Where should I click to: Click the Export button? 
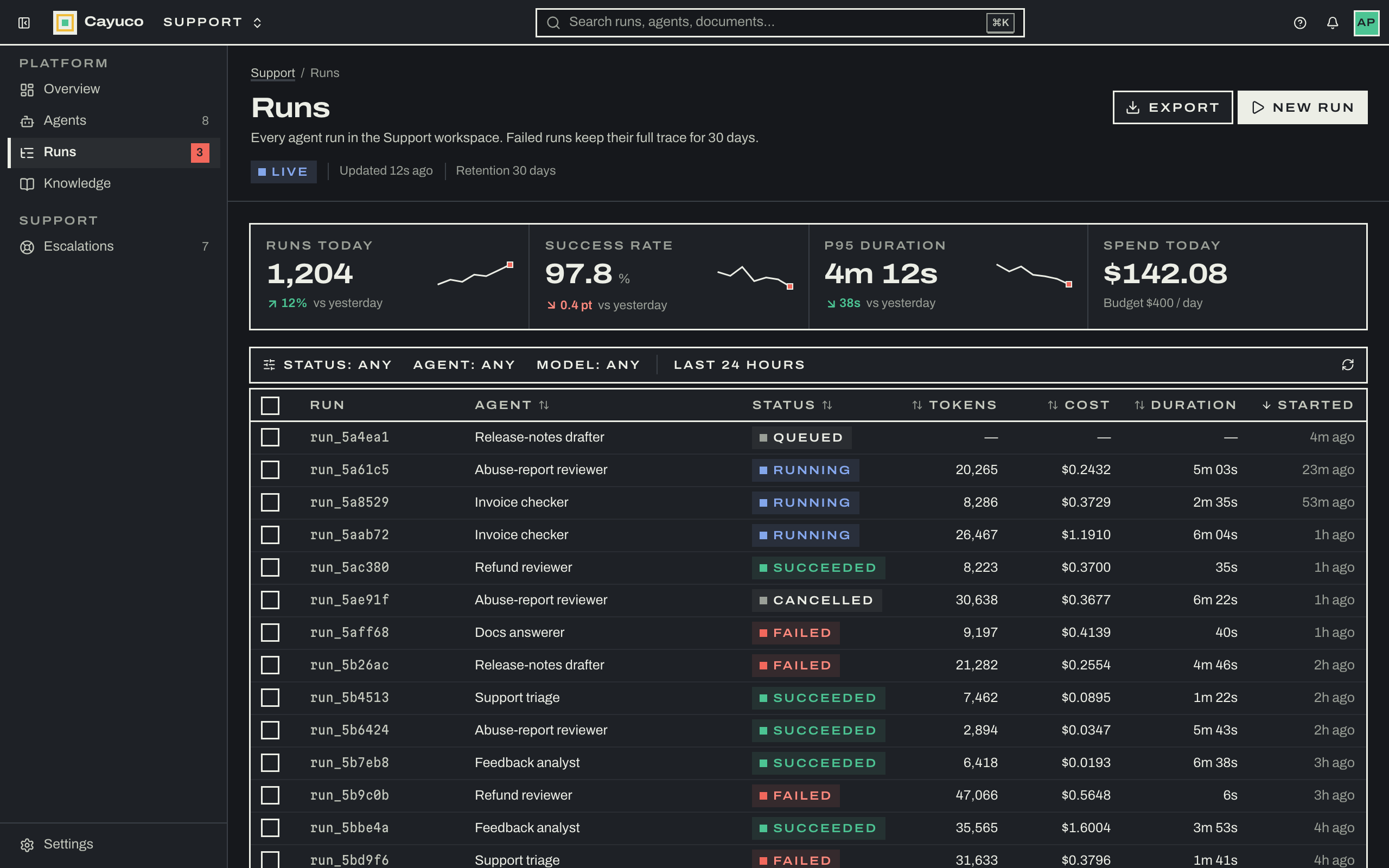click(1173, 107)
